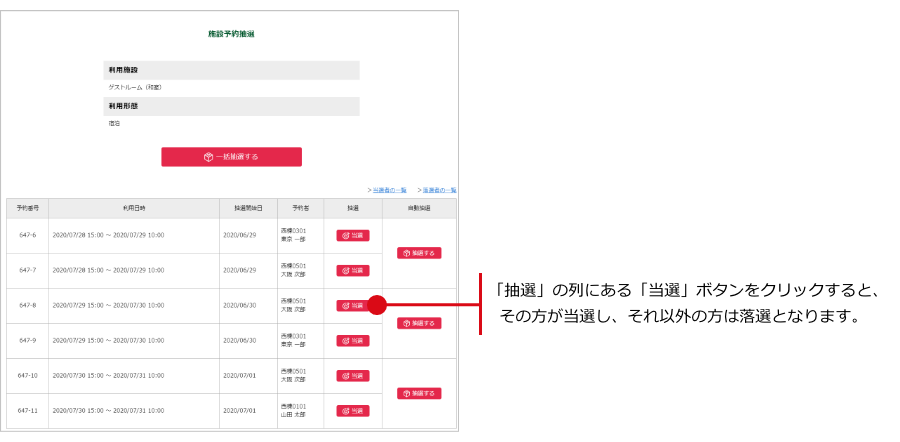Click the 利用施設 section heading
This screenshot has width=900, height=442.
pos(124,70)
